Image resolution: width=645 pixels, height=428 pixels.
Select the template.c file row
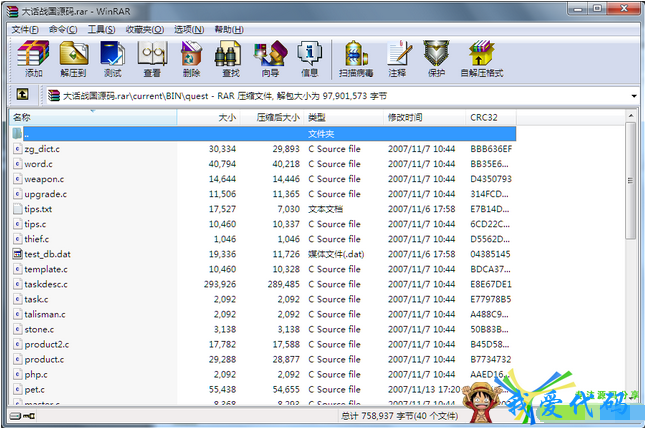263,269
